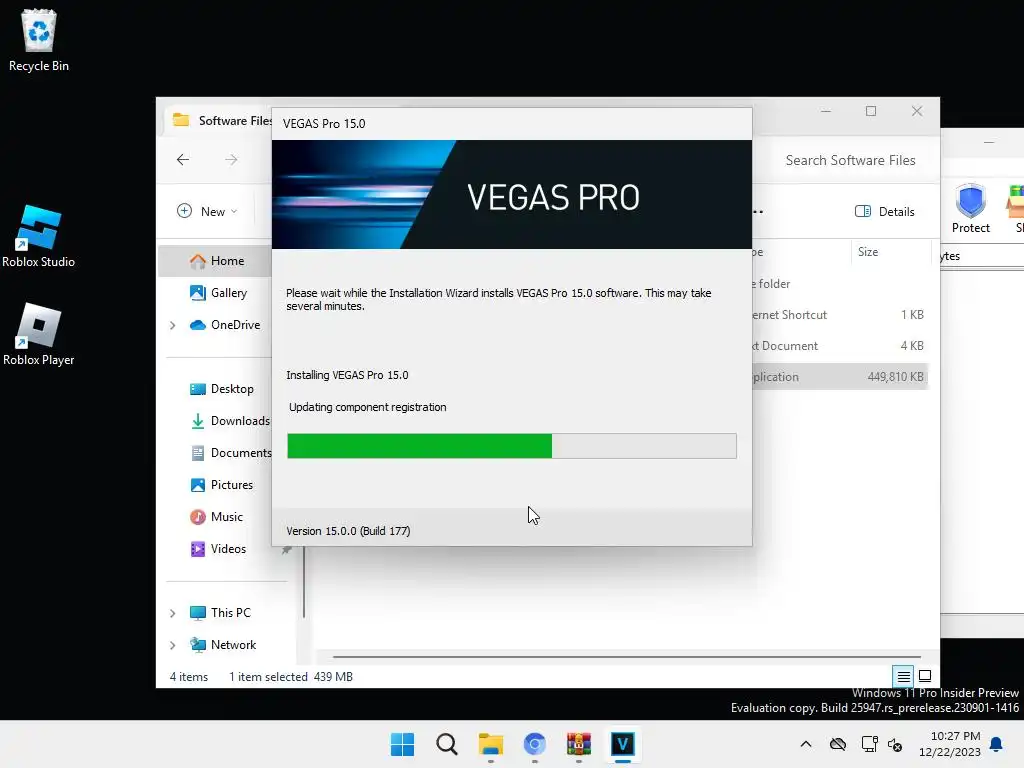
Task: Click the back arrow in File Explorer
Action: point(183,159)
